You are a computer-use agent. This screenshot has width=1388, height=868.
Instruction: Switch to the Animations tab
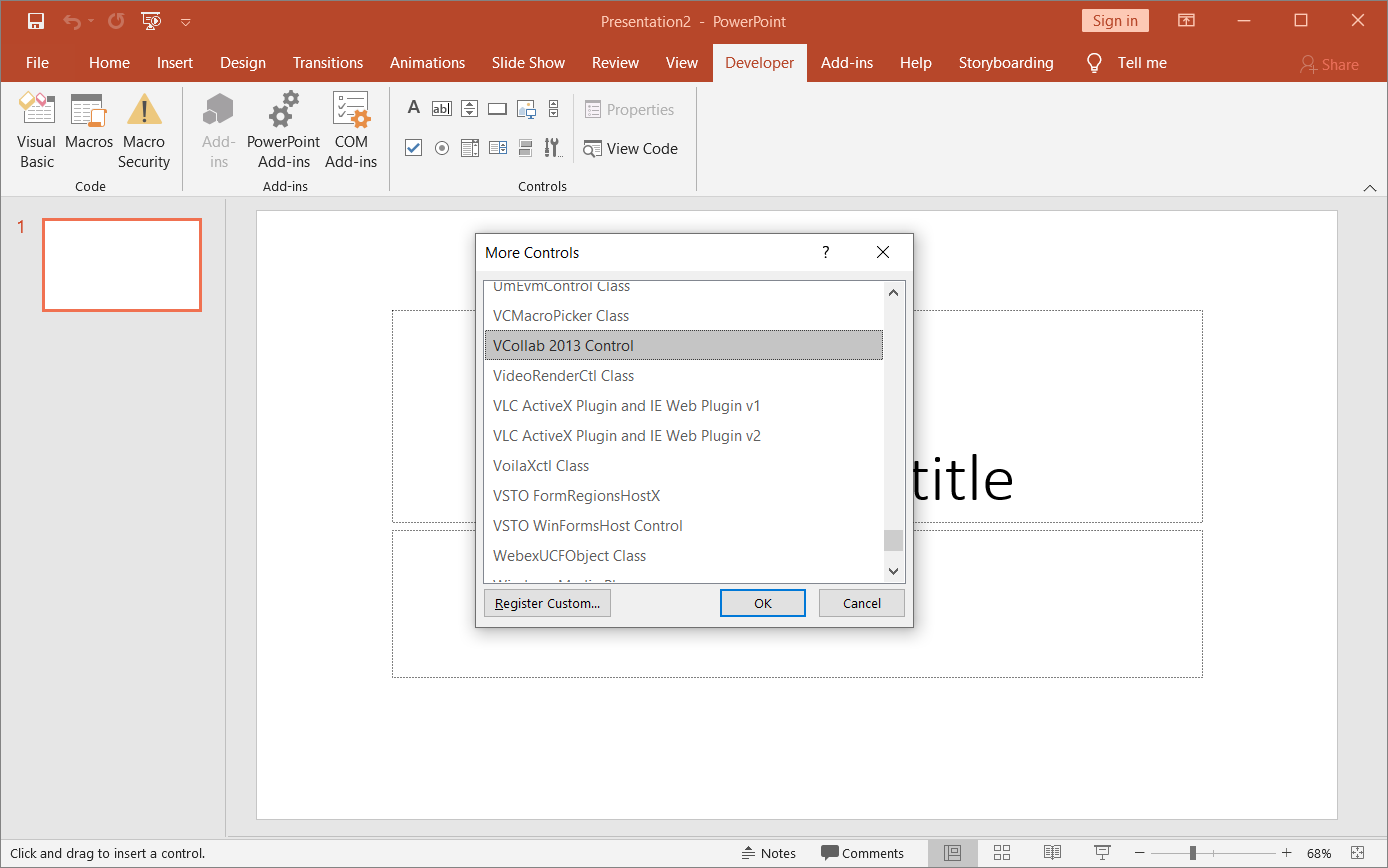(428, 62)
